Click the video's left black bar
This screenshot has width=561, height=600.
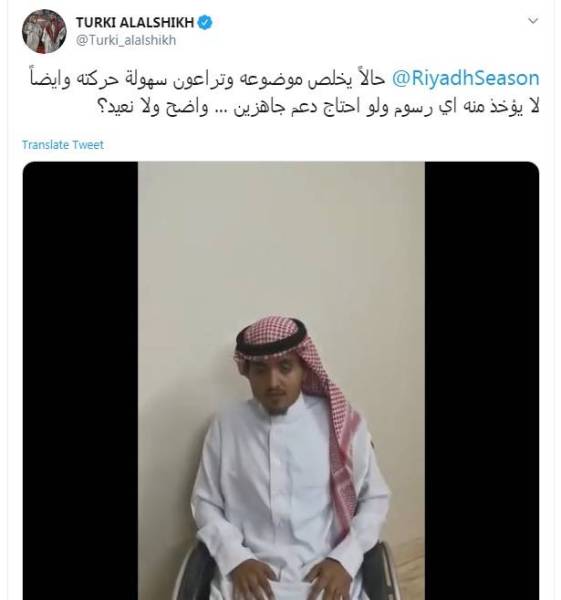pyautogui.click(x=80, y=381)
